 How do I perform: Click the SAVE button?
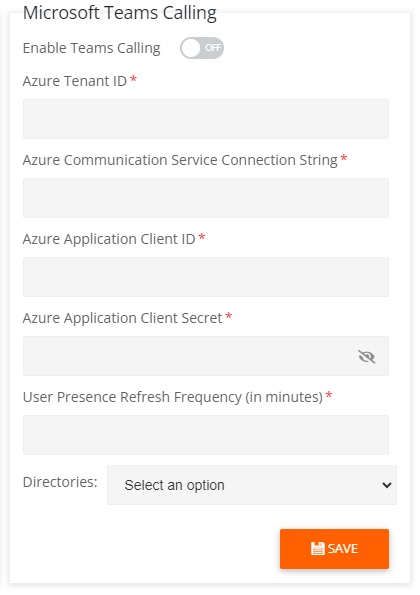334,549
